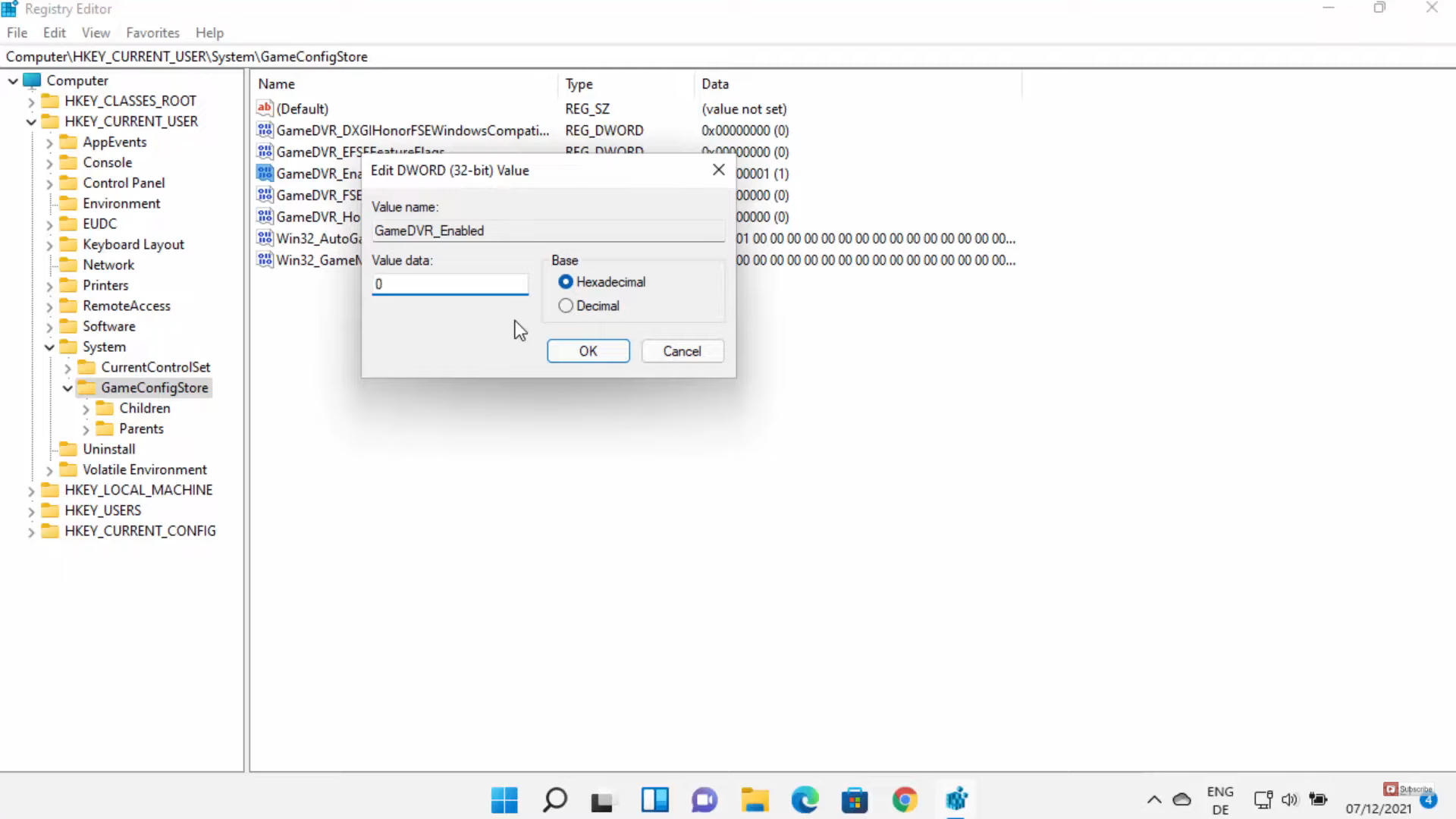The width and height of the screenshot is (1456, 819).
Task: Click the Computer icon in the tree
Action: coord(32,80)
